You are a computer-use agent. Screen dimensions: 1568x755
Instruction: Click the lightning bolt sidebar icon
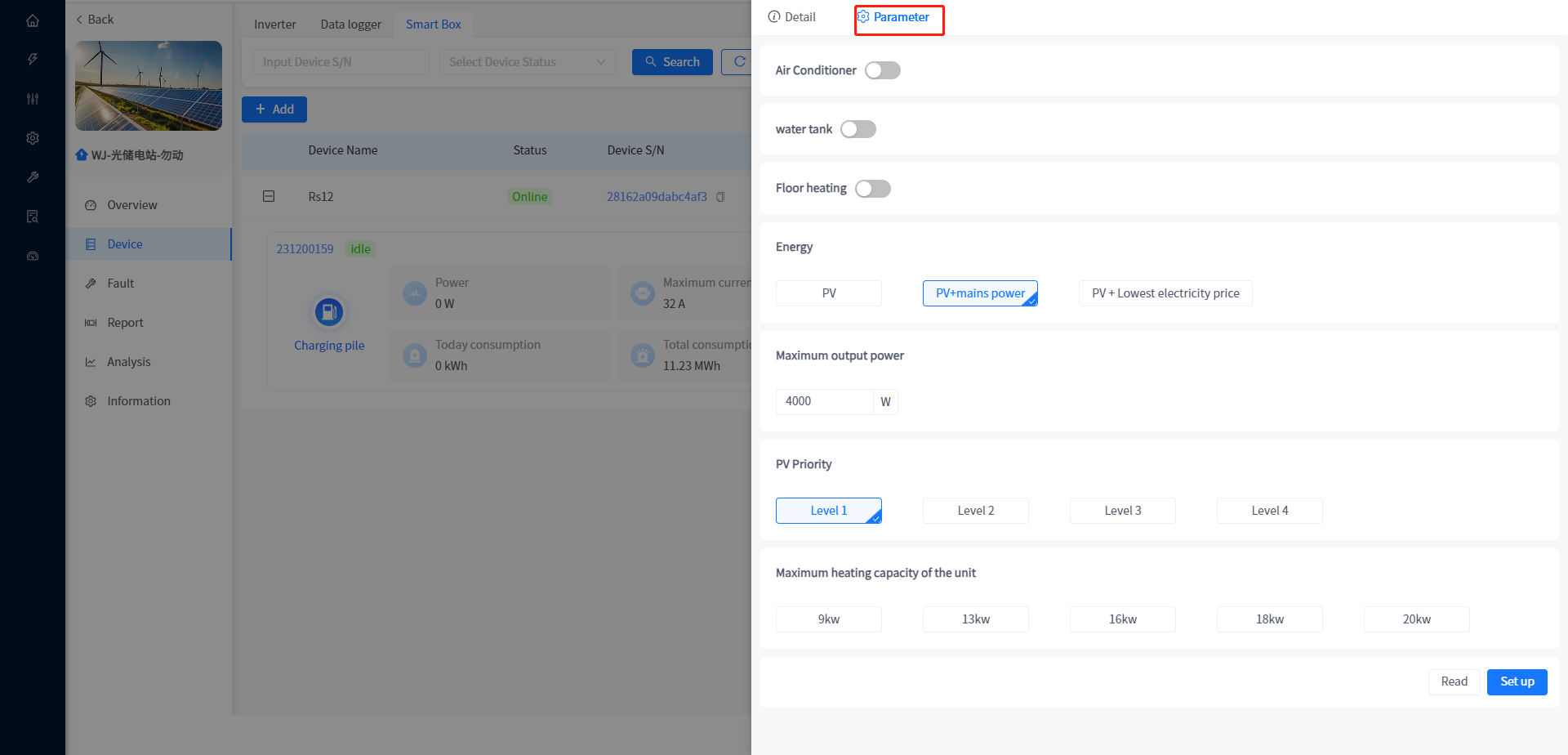click(33, 59)
